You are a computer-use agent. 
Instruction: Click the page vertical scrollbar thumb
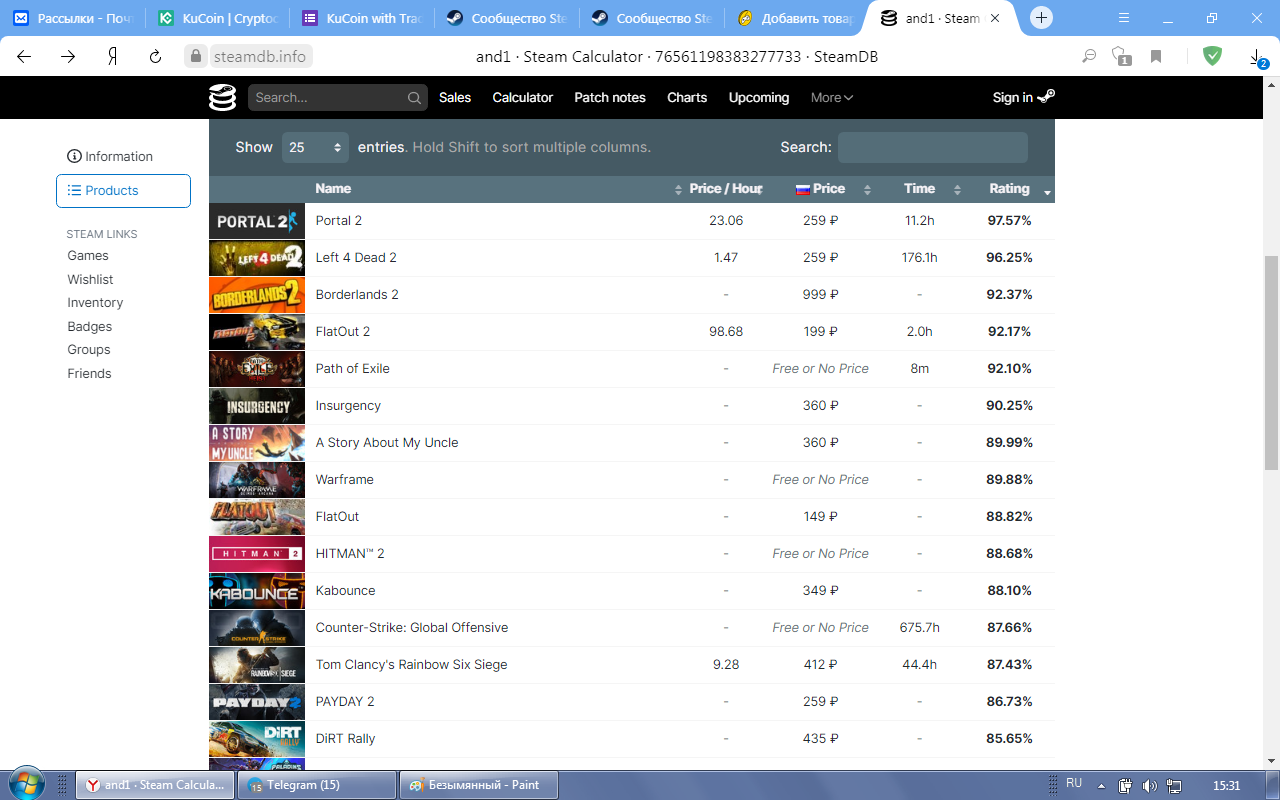[x=1271, y=362]
